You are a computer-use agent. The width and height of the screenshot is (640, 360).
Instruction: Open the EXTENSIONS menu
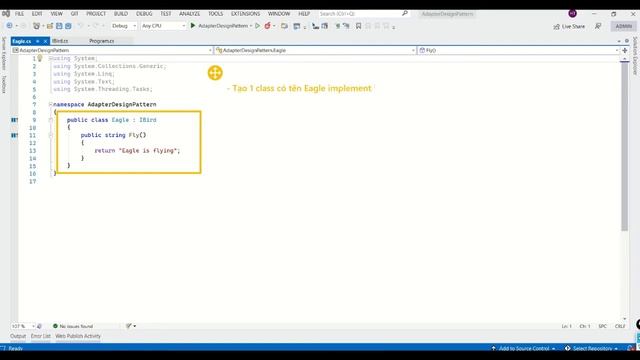pyautogui.click(x=245, y=13)
